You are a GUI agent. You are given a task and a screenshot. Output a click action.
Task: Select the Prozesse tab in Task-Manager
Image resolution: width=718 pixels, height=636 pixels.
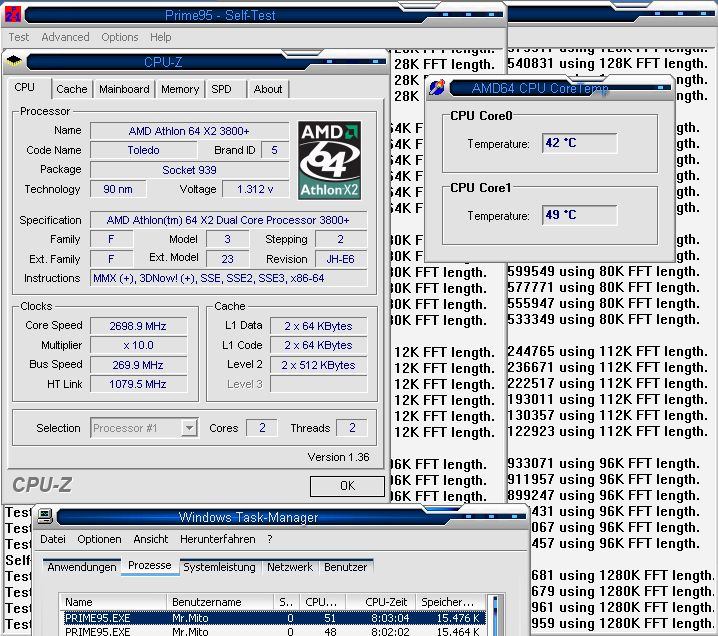(150, 565)
